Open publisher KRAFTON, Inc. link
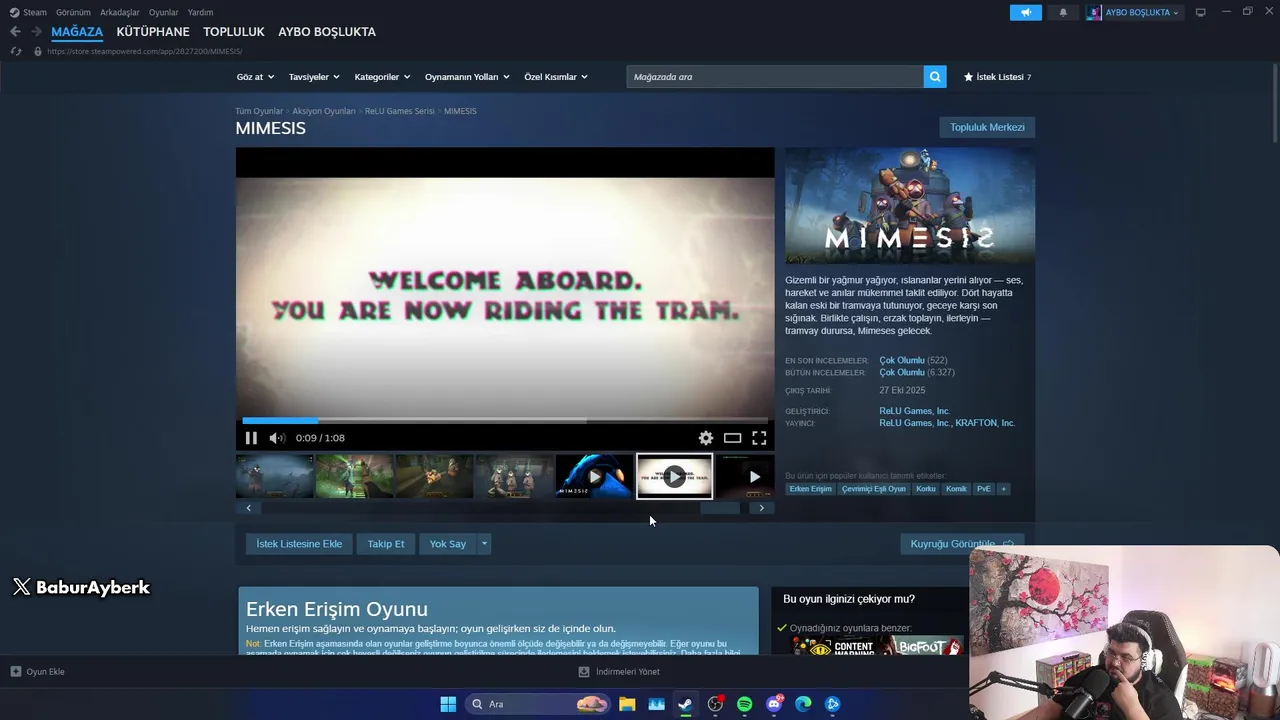This screenshot has width=1280, height=720. click(985, 423)
